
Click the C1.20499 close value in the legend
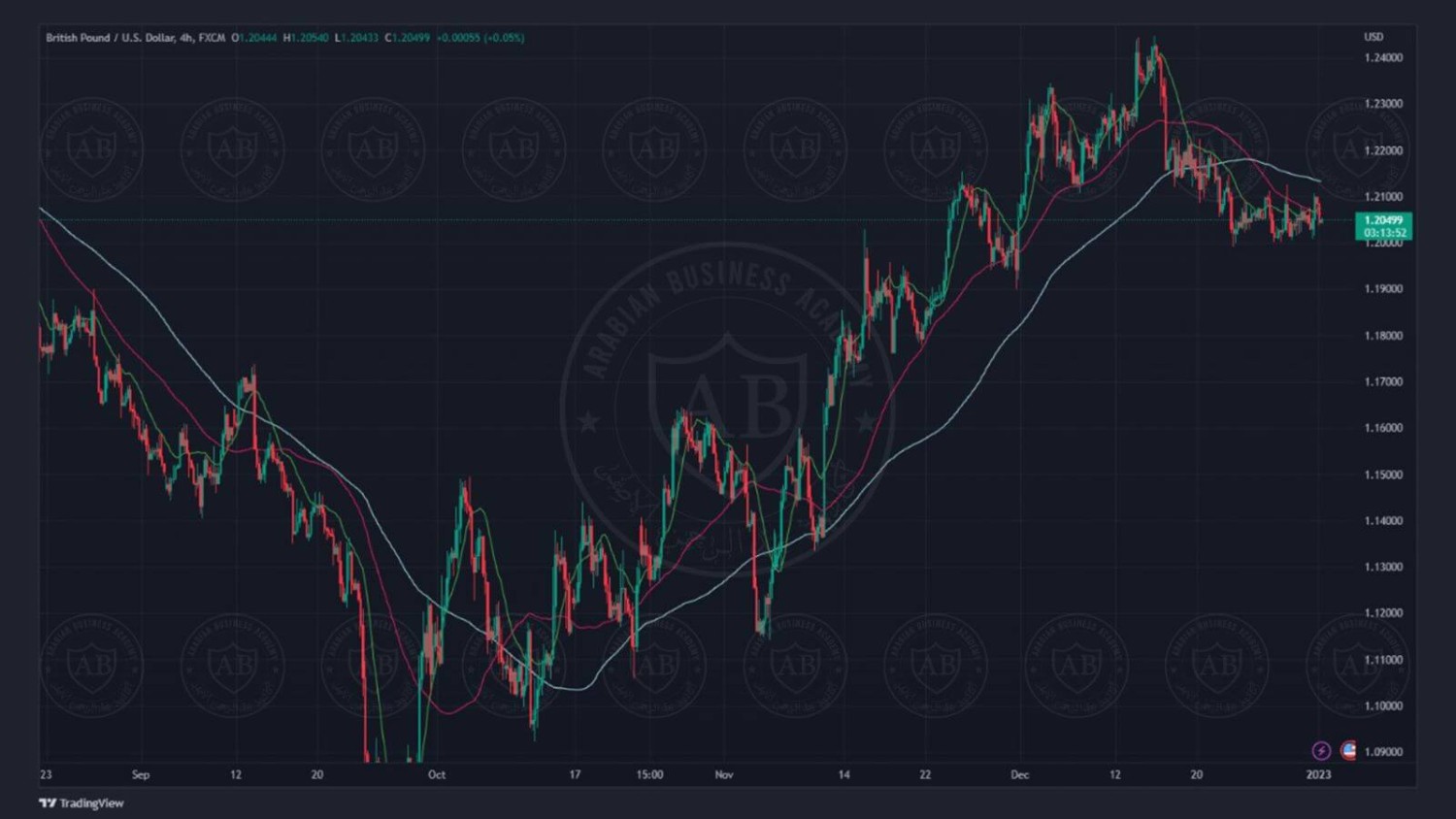[408, 38]
